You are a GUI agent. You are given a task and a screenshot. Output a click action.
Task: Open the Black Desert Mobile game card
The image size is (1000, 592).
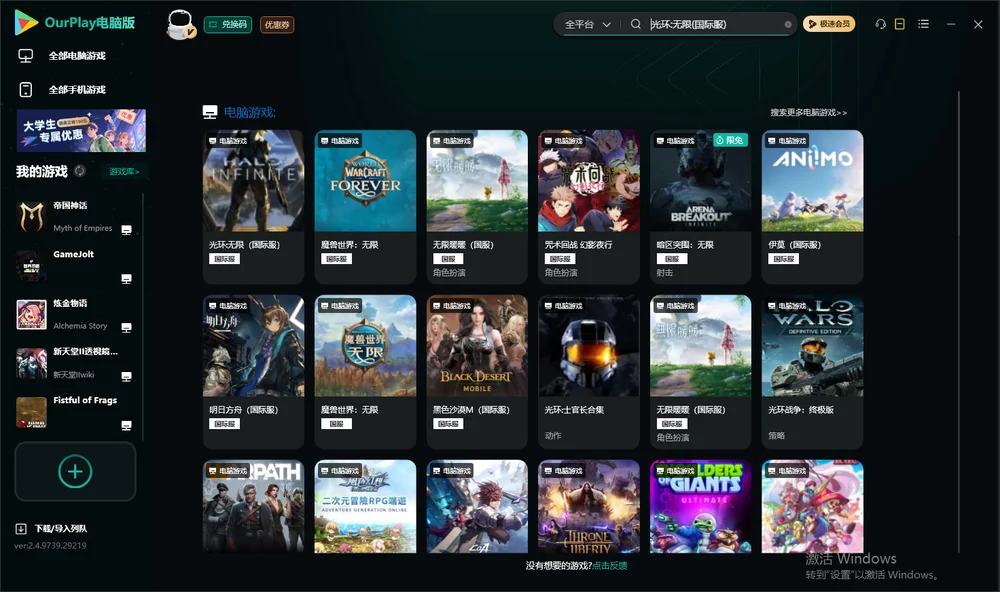477,372
